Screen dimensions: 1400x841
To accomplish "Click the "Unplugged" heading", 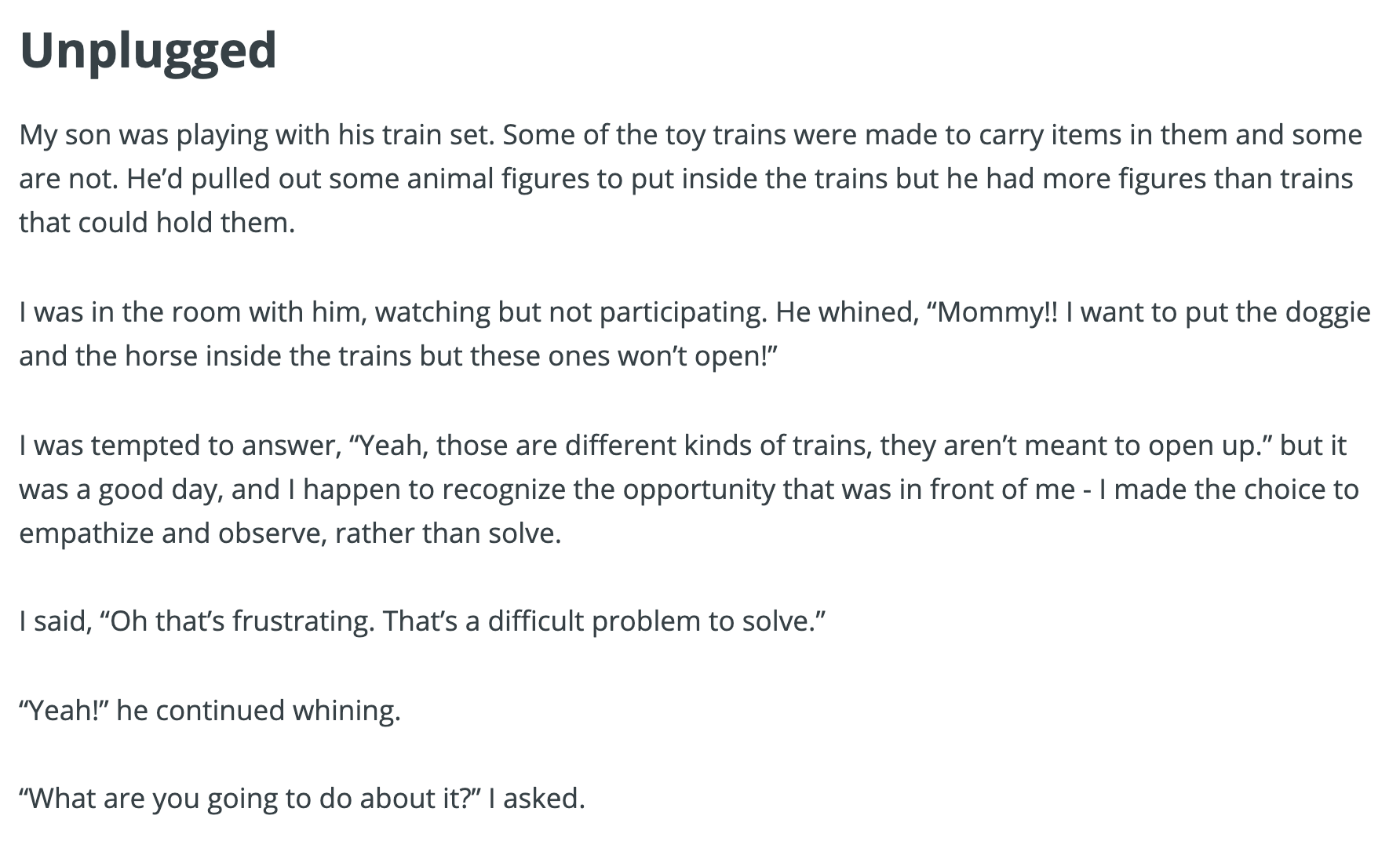I will 148,51.
